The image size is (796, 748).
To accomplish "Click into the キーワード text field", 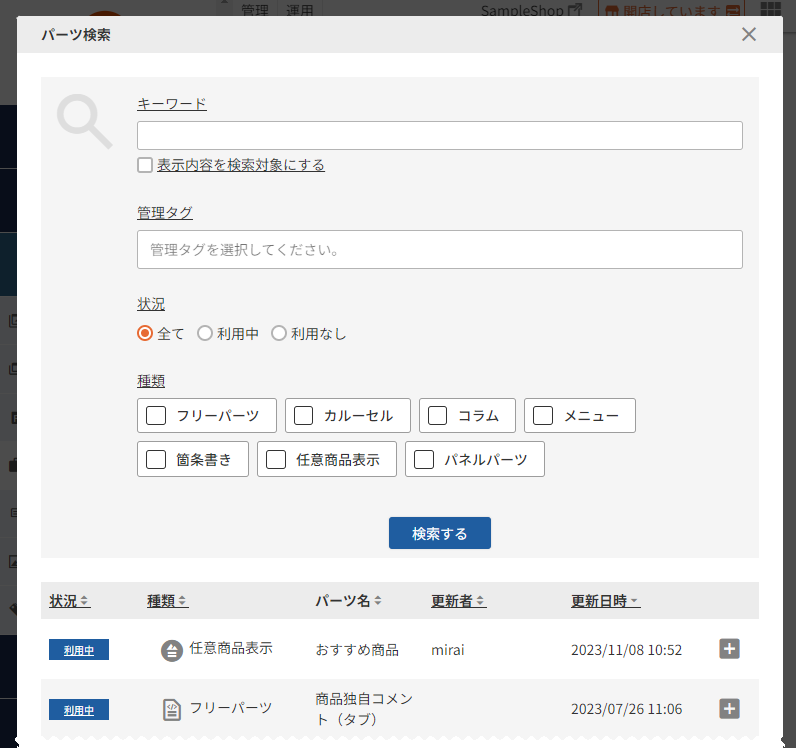I will [439, 136].
